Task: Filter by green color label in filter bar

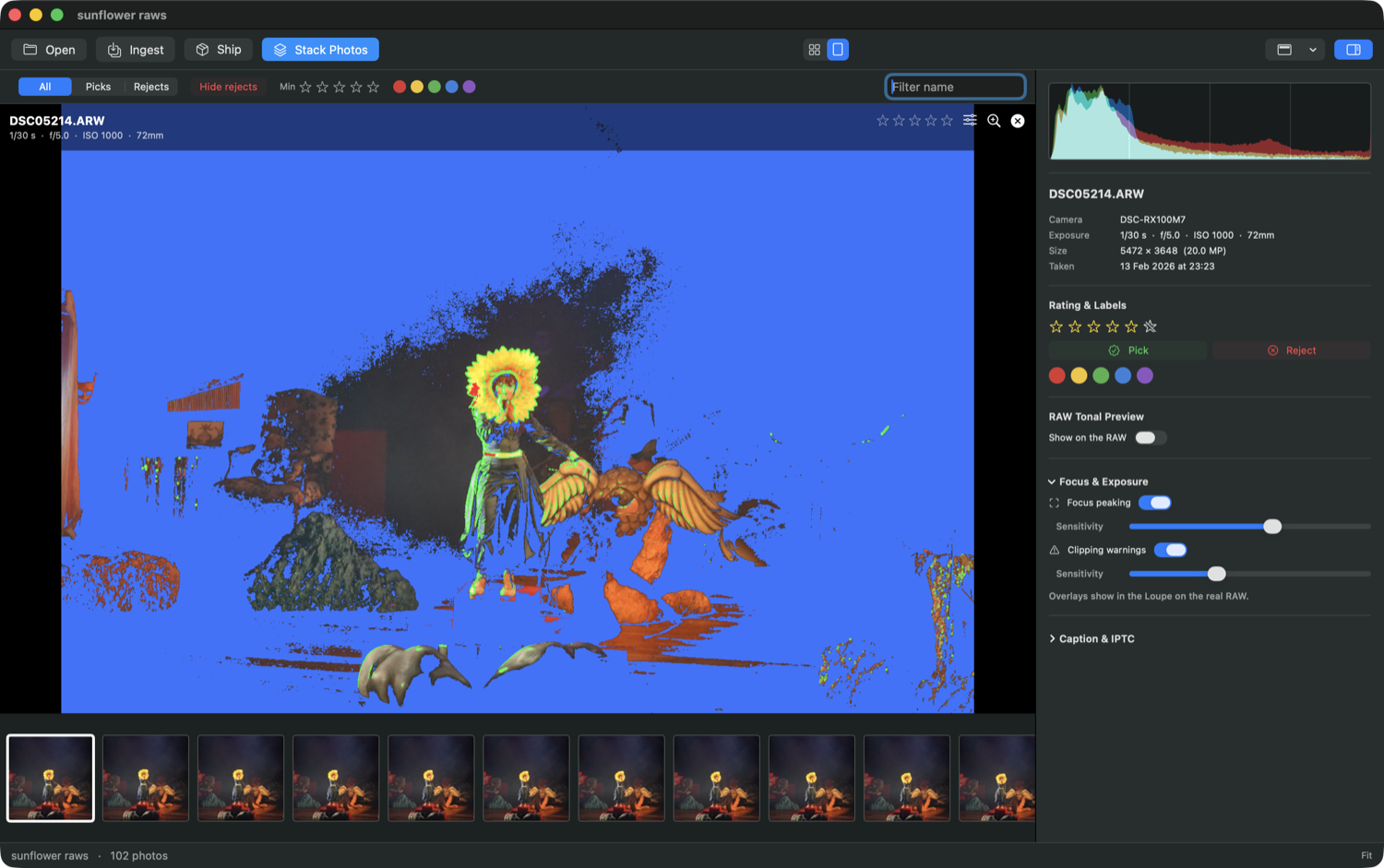Action: [x=435, y=87]
